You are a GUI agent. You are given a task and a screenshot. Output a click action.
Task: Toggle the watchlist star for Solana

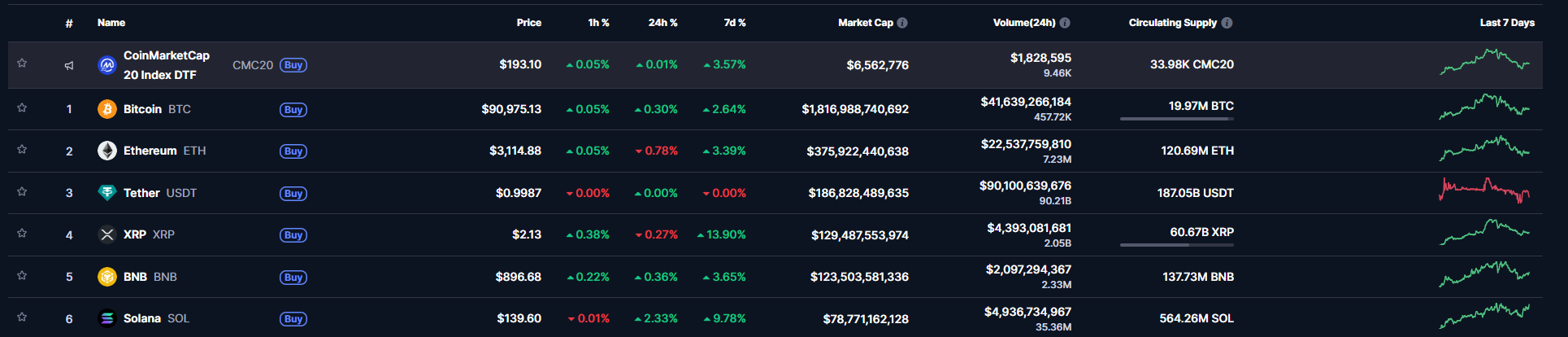22,317
